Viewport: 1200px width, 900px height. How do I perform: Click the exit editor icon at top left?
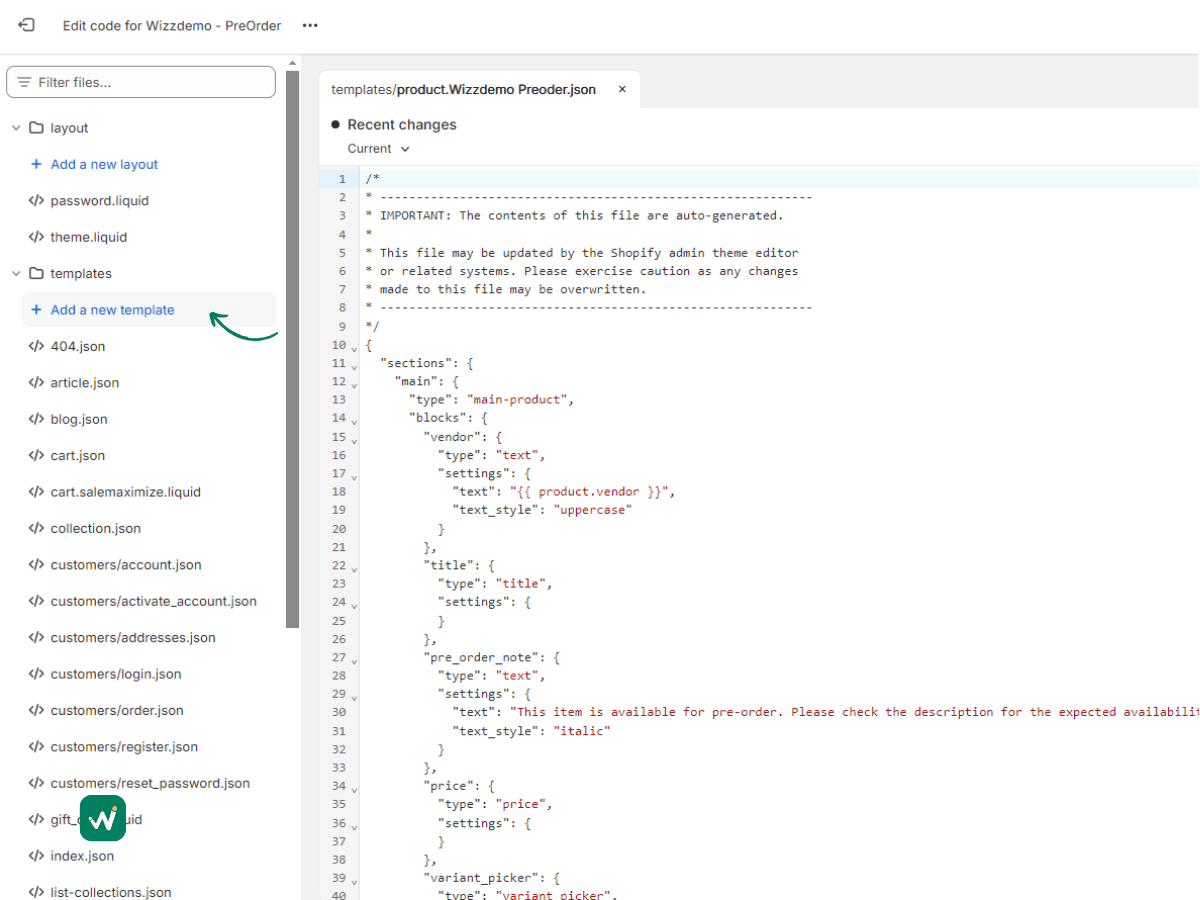27,25
